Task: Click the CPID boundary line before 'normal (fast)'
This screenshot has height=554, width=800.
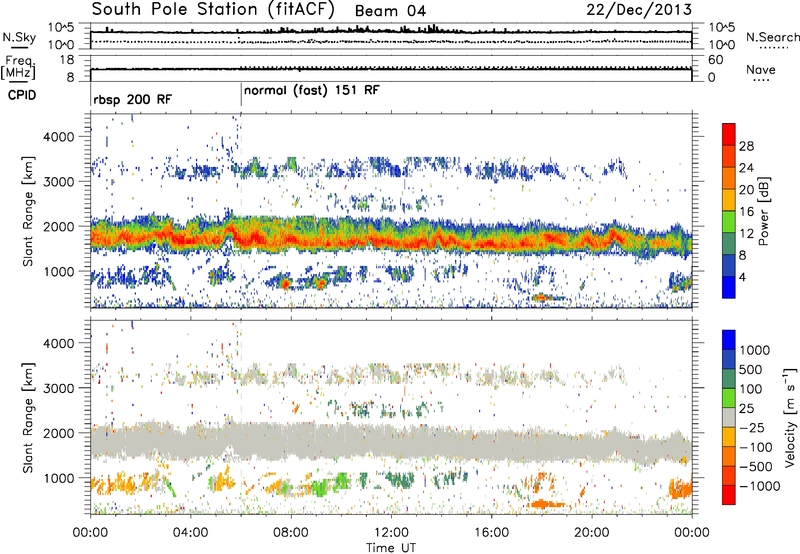Action: click(x=241, y=95)
